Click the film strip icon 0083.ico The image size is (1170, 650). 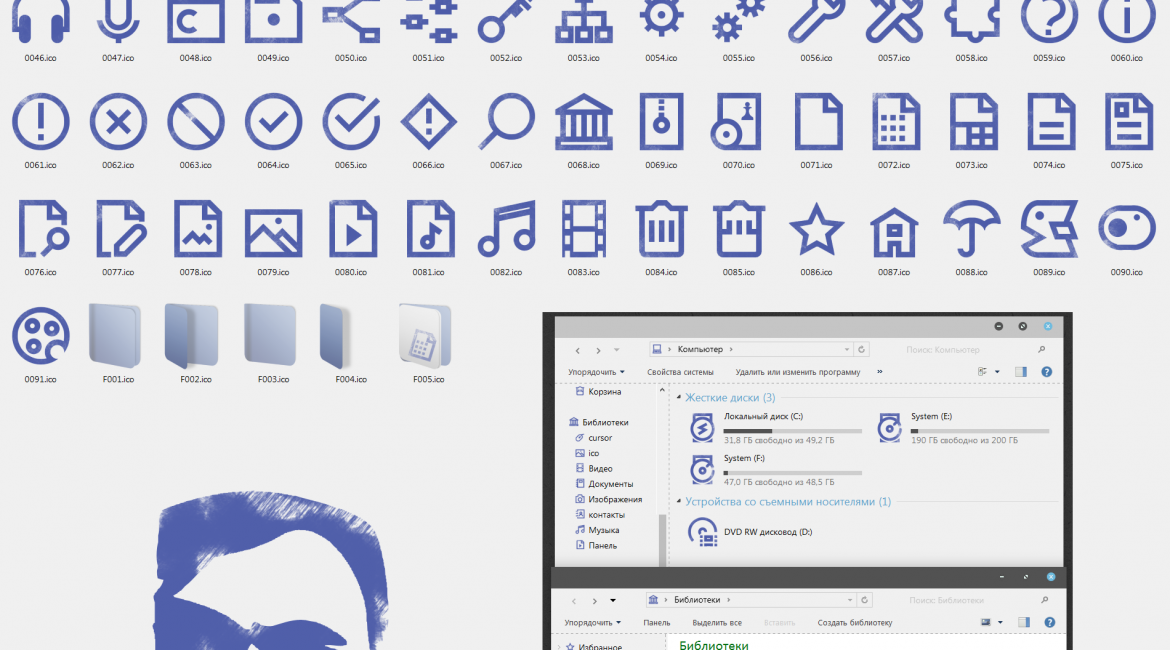point(584,229)
